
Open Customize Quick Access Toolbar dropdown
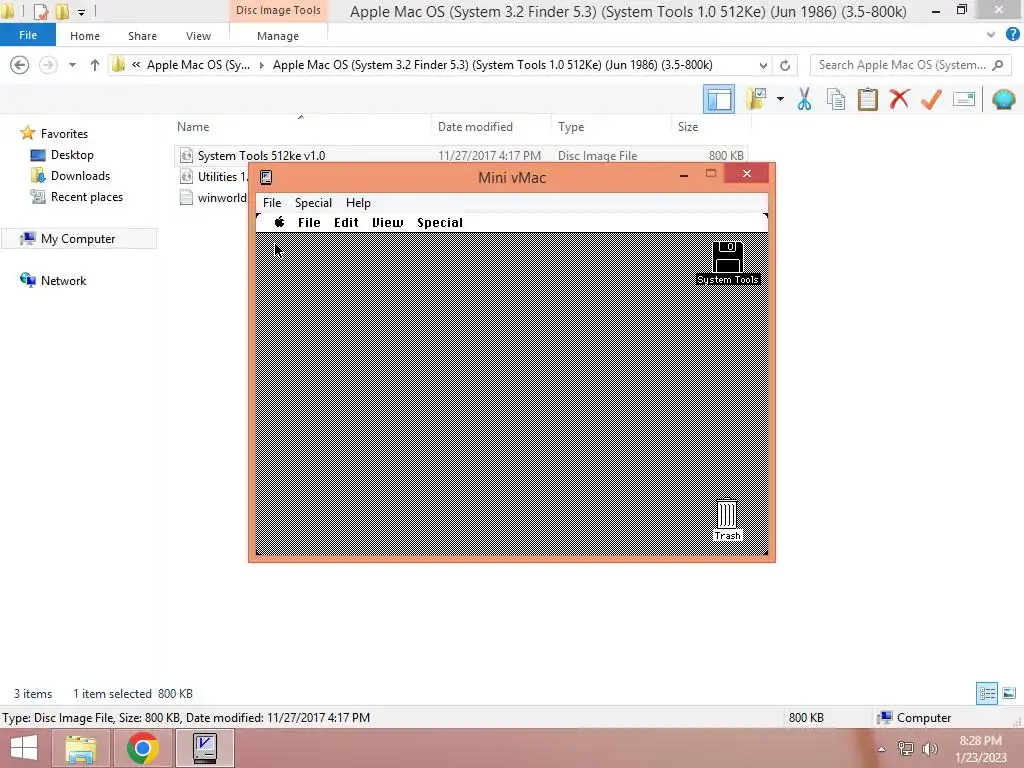pyautogui.click(x=82, y=12)
